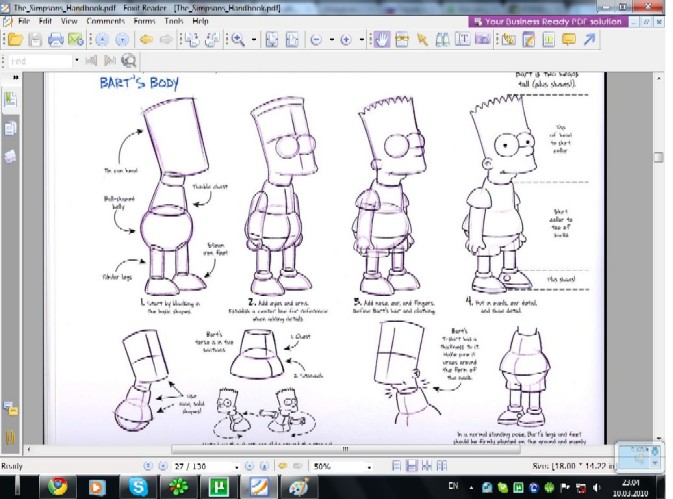Open the Pages thumbnails side panel
This screenshot has height=499, width=673.
pyautogui.click(x=10, y=128)
